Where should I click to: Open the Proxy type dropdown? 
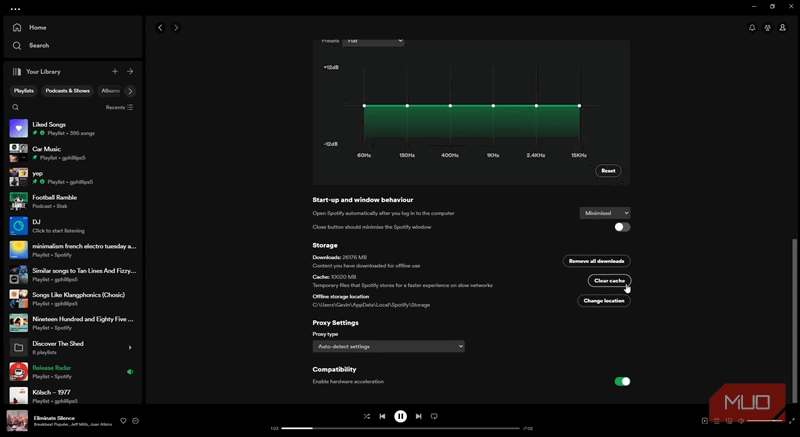point(388,346)
